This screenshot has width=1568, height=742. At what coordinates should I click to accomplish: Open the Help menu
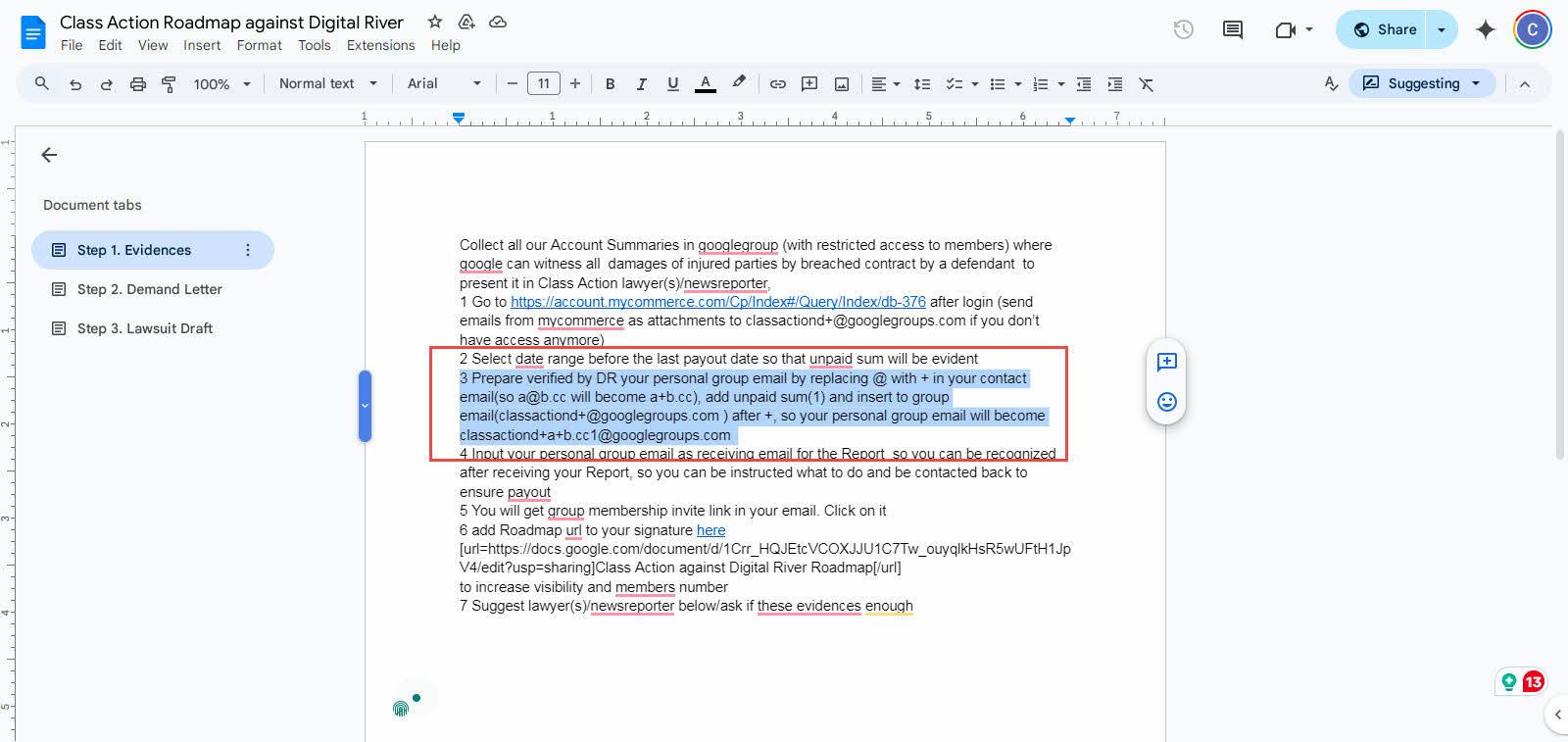tap(446, 45)
